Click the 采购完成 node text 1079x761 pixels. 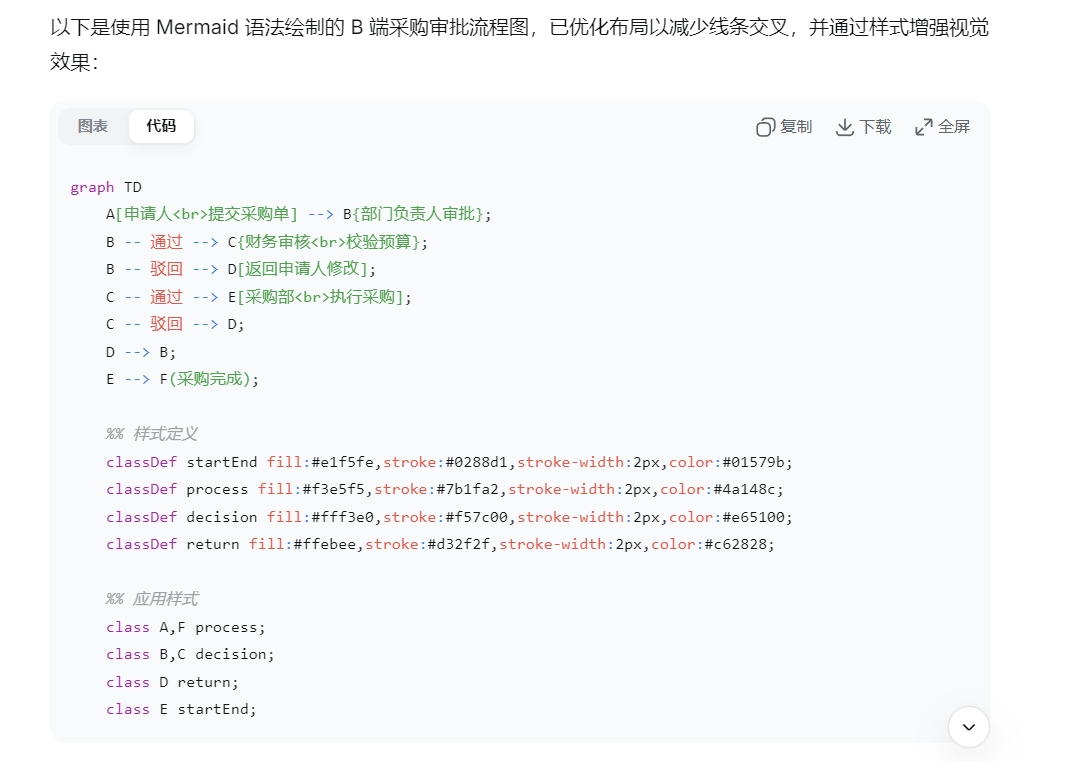click(208, 379)
